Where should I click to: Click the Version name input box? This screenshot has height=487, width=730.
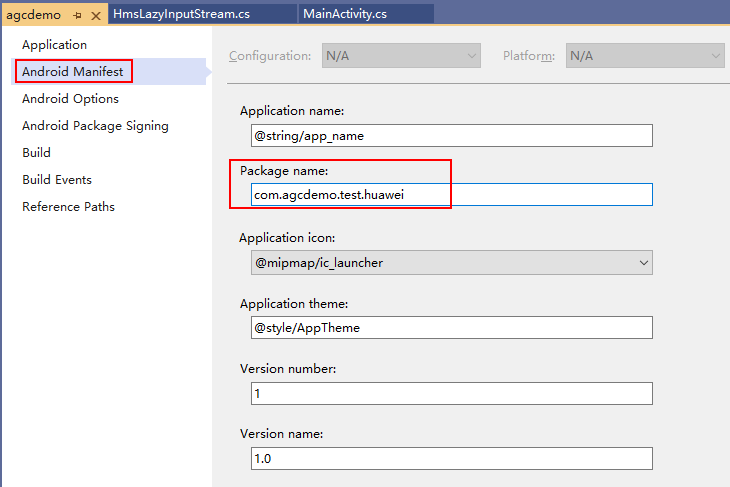[x=451, y=459]
